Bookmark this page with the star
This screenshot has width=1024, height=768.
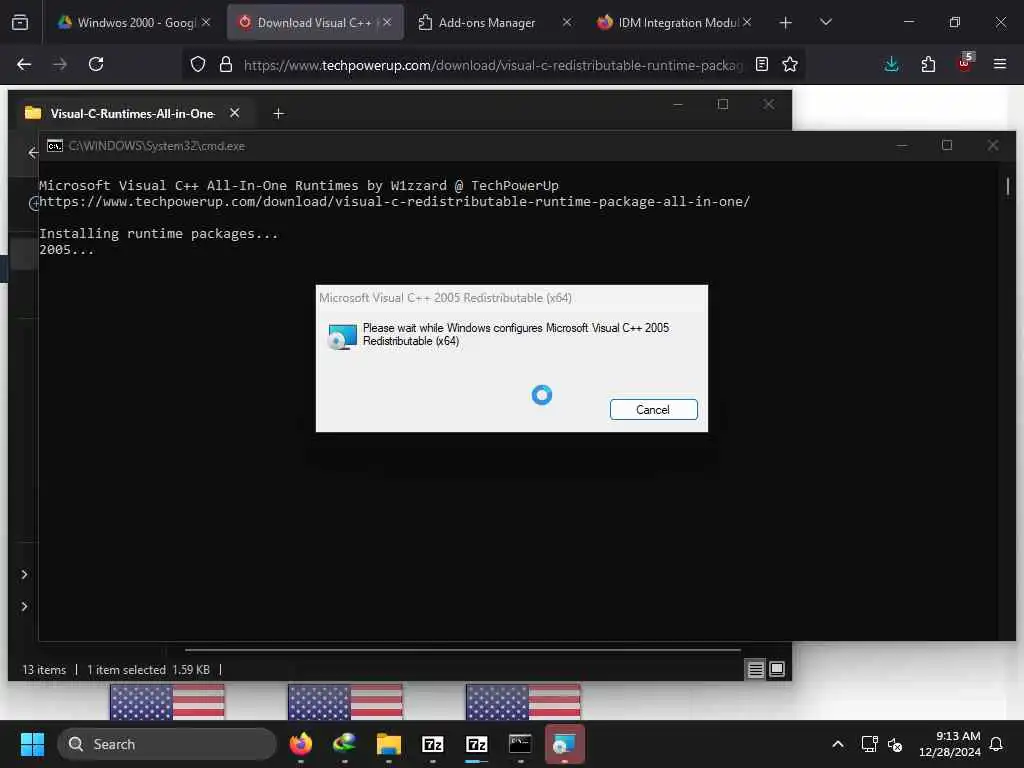[790, 64]
